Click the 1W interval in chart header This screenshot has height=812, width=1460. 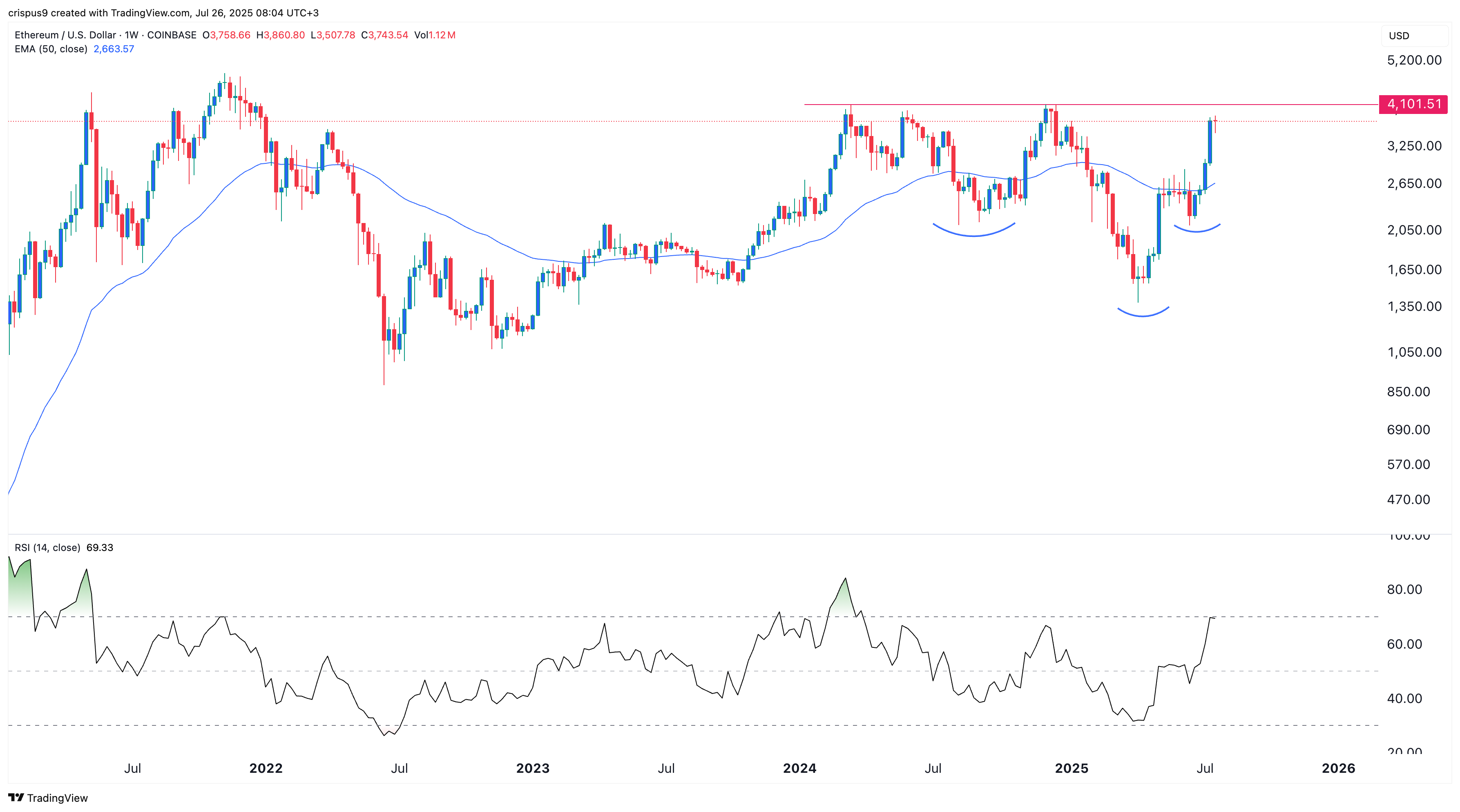pyautogui.click(x=132, y=35)
